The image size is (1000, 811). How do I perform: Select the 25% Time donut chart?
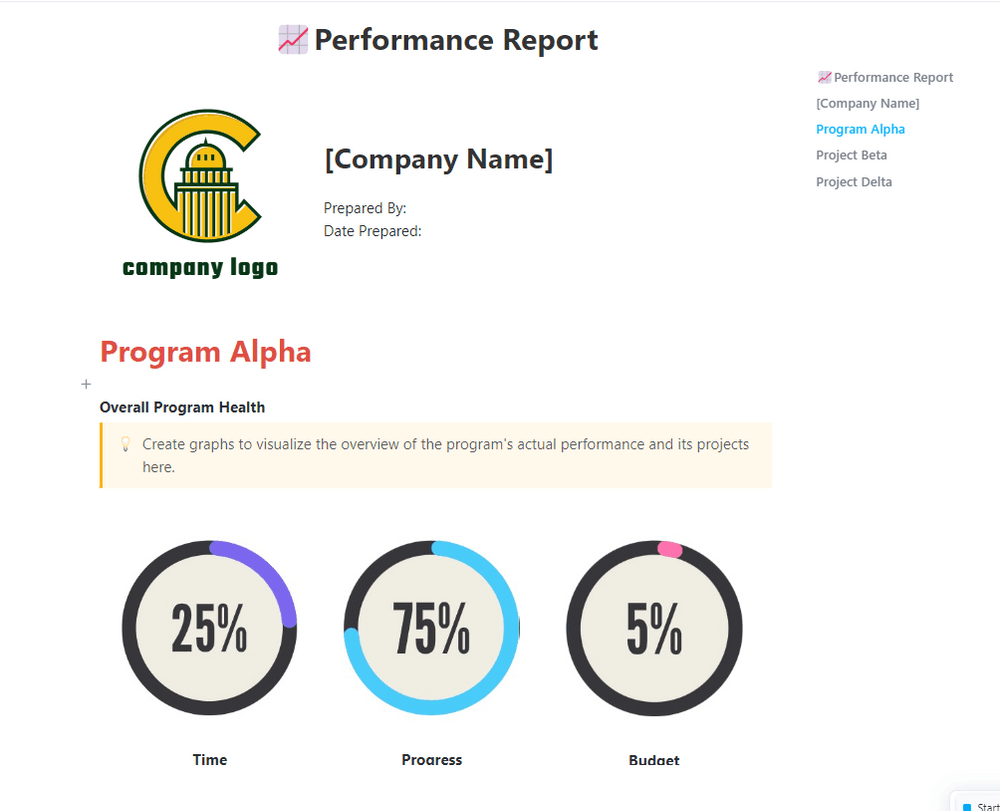(209, 628)
